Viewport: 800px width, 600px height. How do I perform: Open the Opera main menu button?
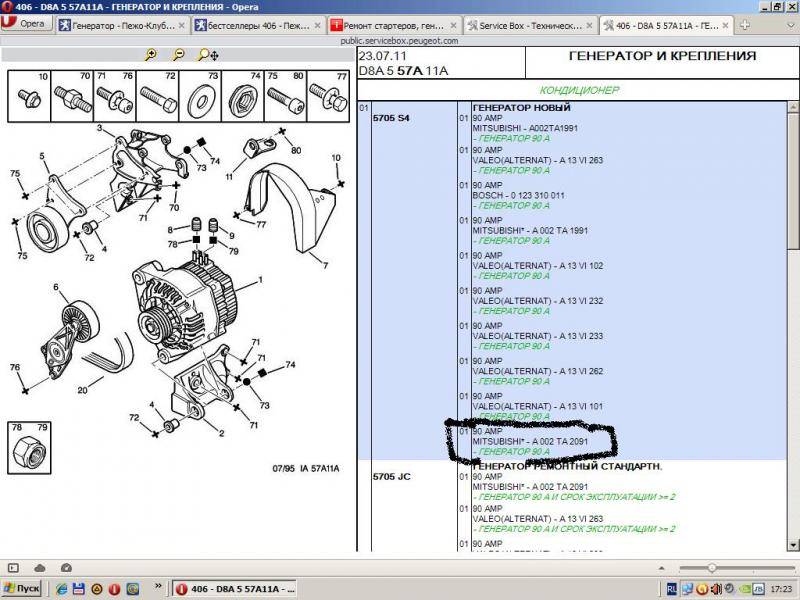pyautogui.click(x=27, y=23)
